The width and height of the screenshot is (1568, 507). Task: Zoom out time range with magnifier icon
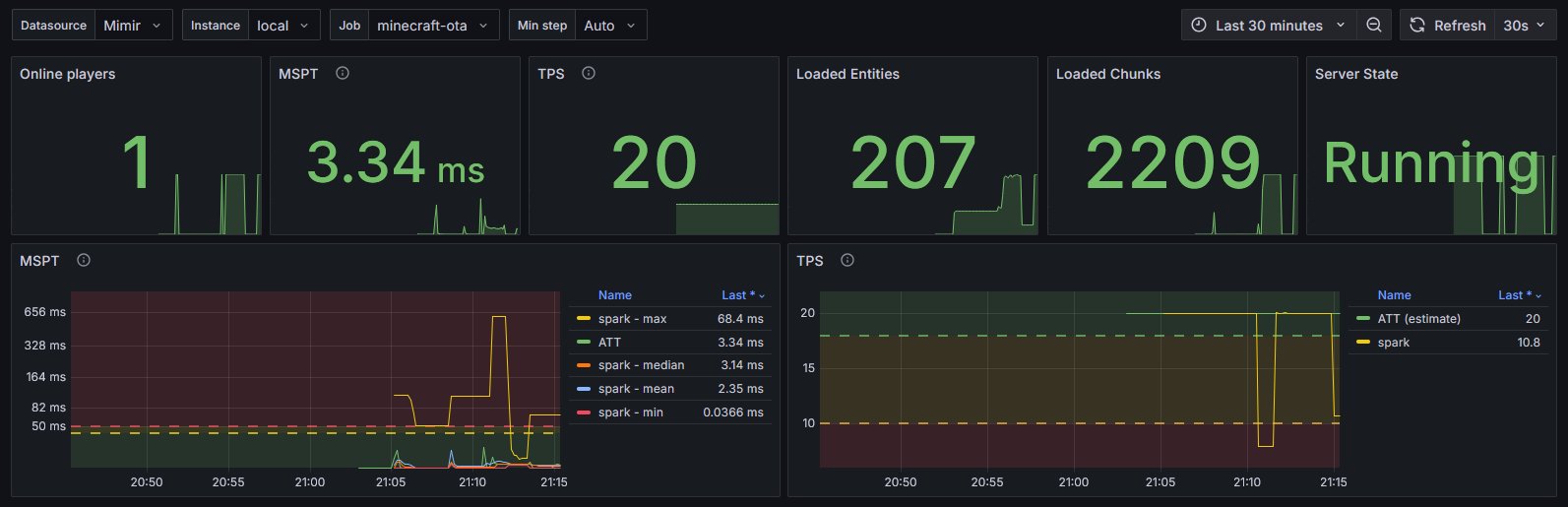click(x=1374, y=26)
